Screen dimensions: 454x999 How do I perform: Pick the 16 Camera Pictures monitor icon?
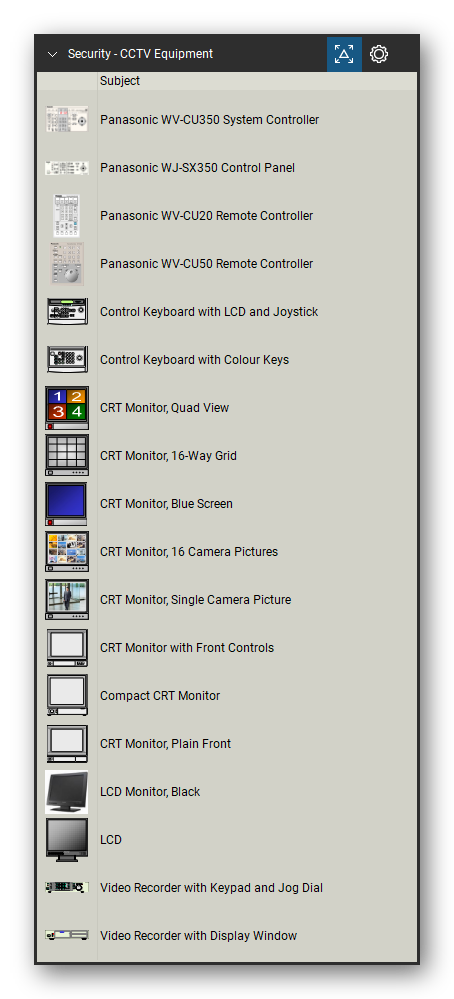pyautogui.click(x=67, y=552)
